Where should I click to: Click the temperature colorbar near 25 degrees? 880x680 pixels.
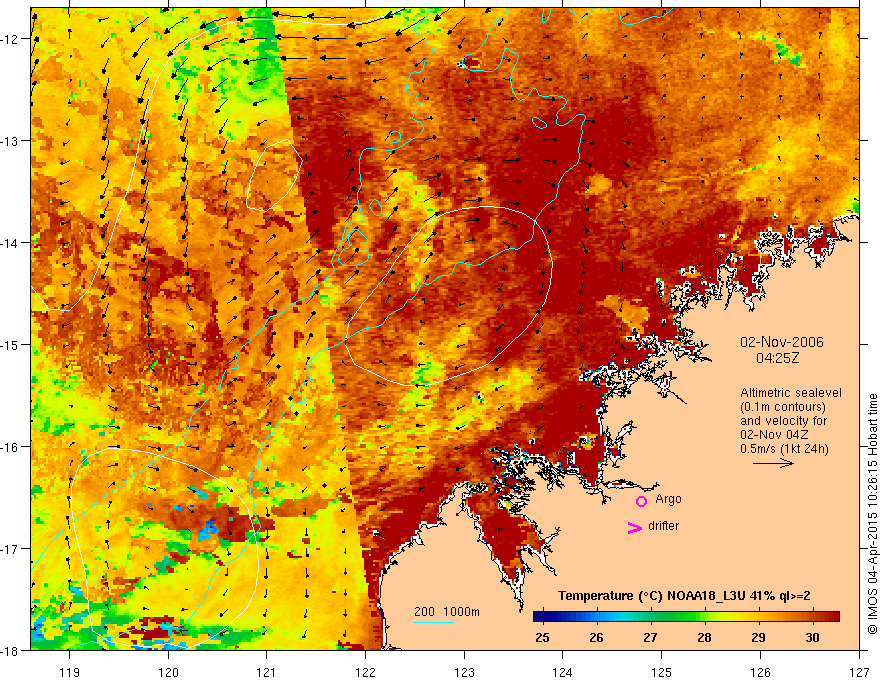click(x=542, y=616)
